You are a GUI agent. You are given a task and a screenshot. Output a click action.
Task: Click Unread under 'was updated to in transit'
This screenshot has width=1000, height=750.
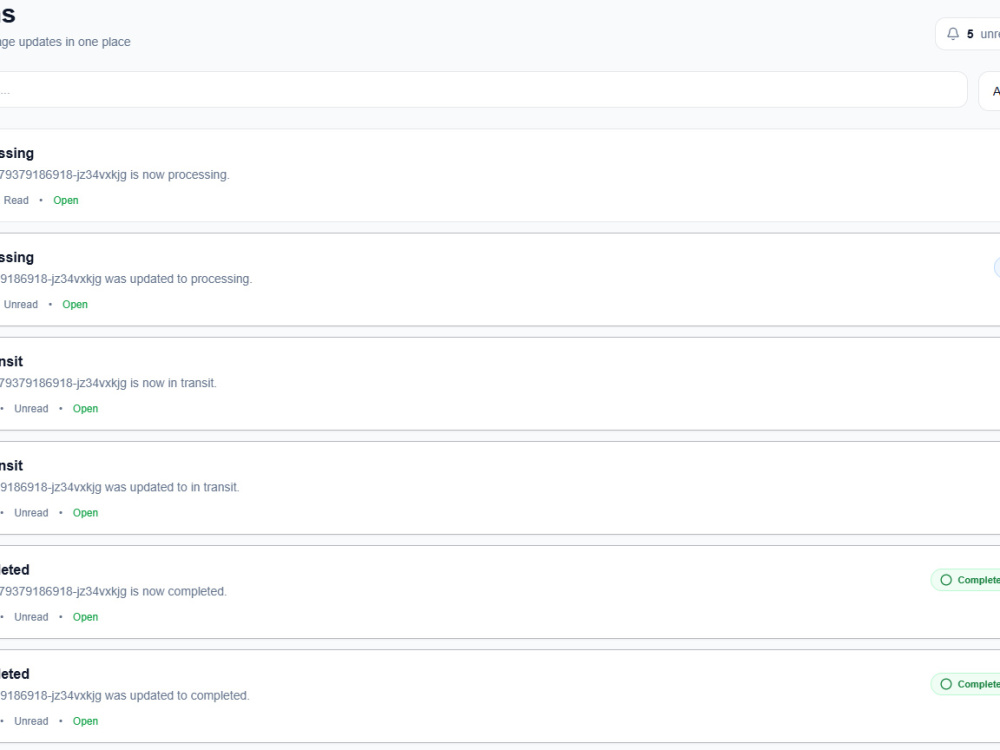(31, 513)
